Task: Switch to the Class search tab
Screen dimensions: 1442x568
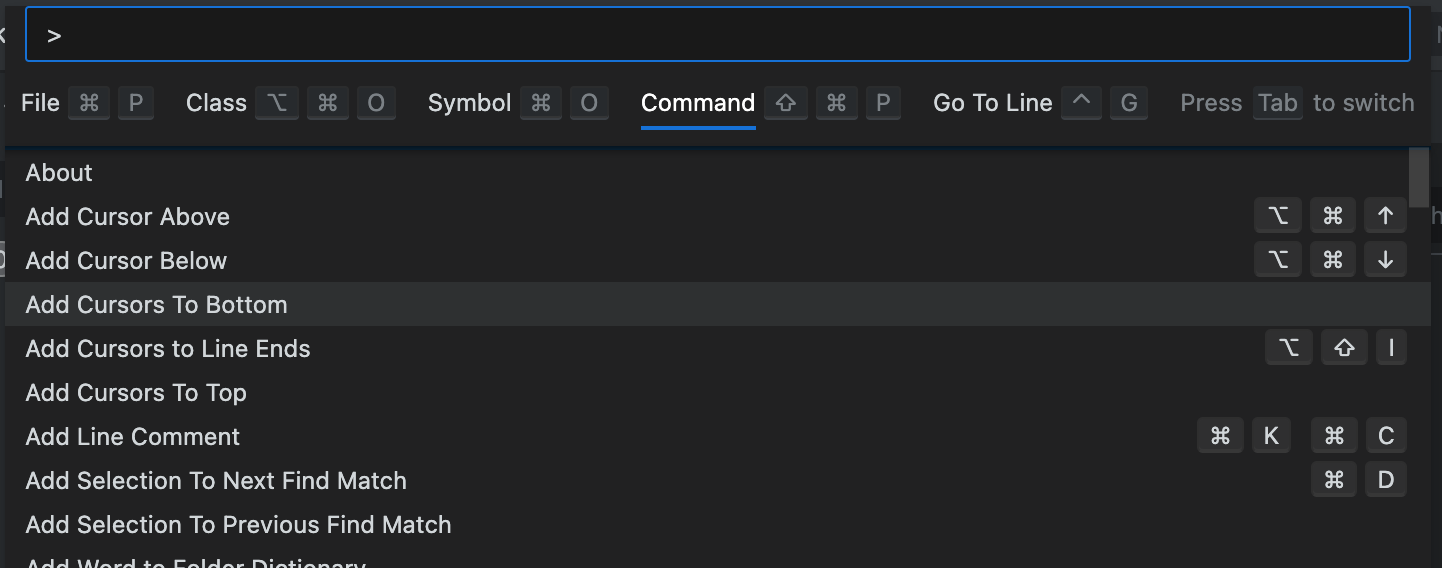Action: click(216, 103)
